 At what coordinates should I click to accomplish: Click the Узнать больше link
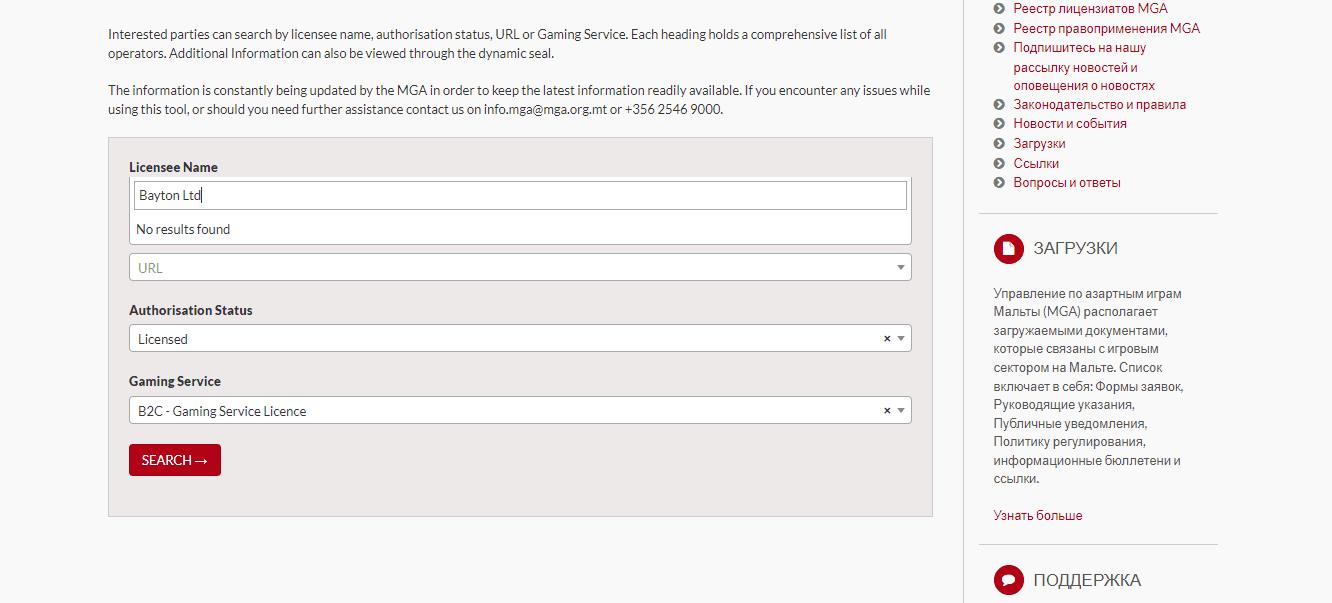pyautogui.click(x=1037, y=516)
